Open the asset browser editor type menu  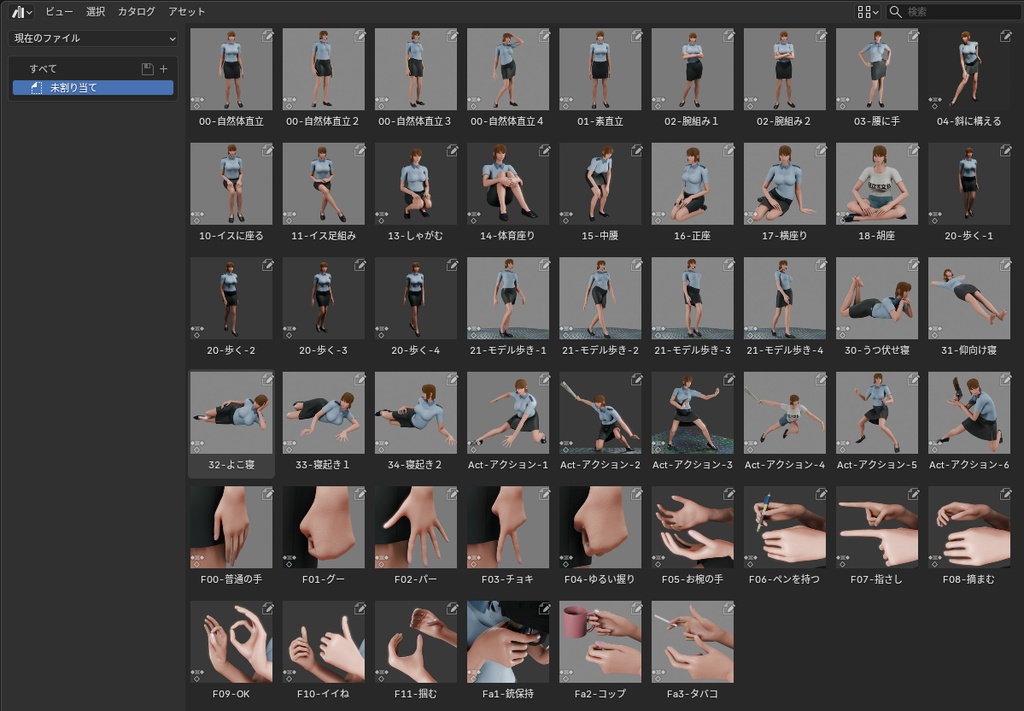click(22, 12)
